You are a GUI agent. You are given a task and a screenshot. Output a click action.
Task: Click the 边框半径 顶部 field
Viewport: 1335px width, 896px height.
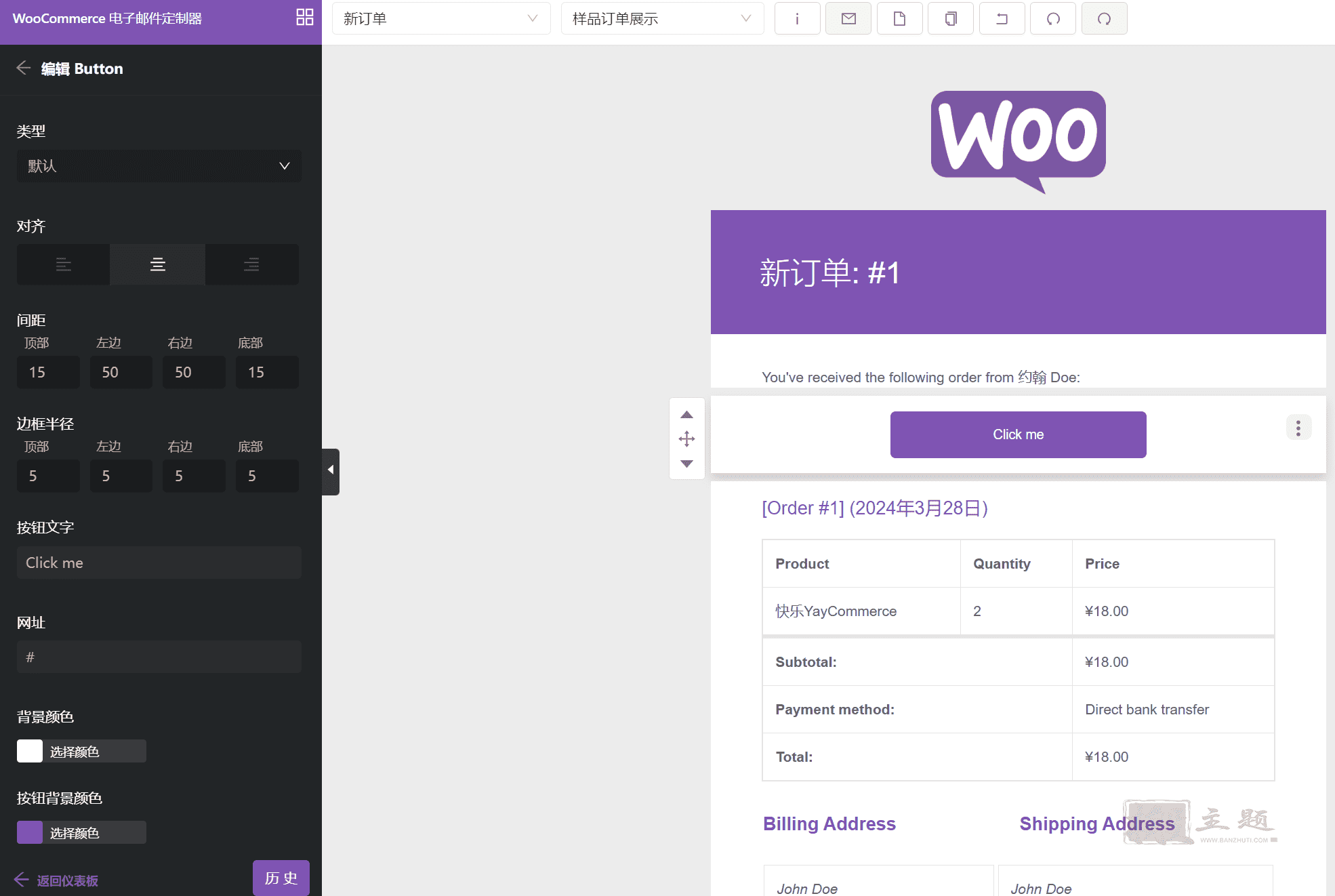tap(48, 476)
